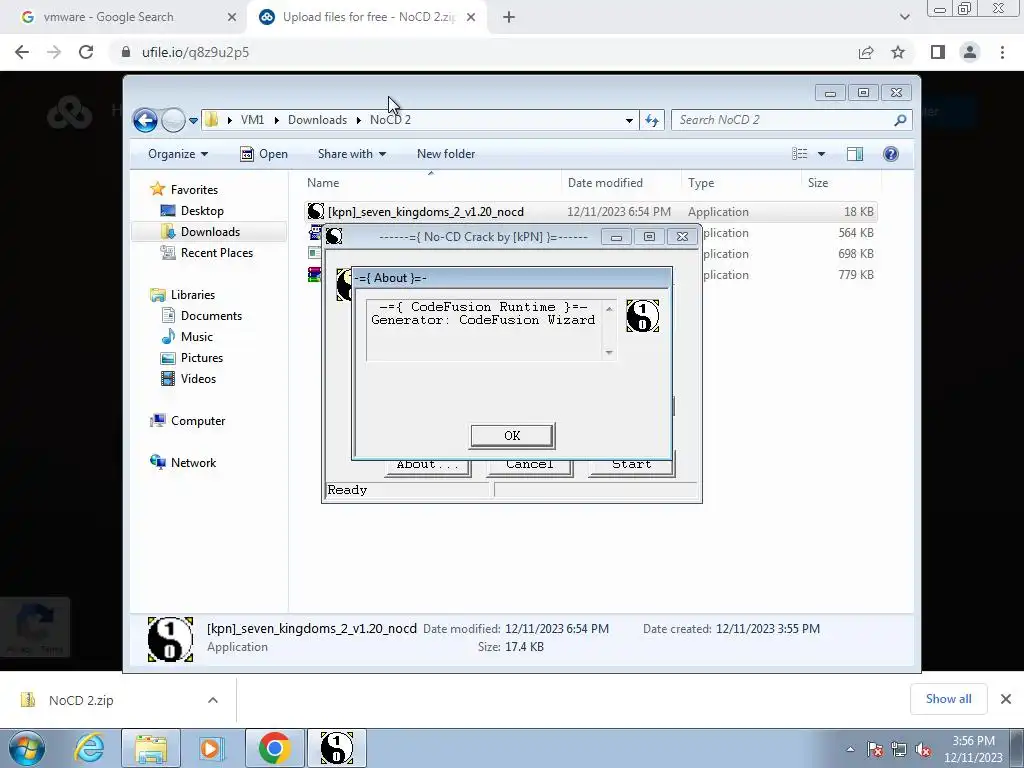Sort by Size column header
The image size is (1024, 768).
tap(841, 183)
